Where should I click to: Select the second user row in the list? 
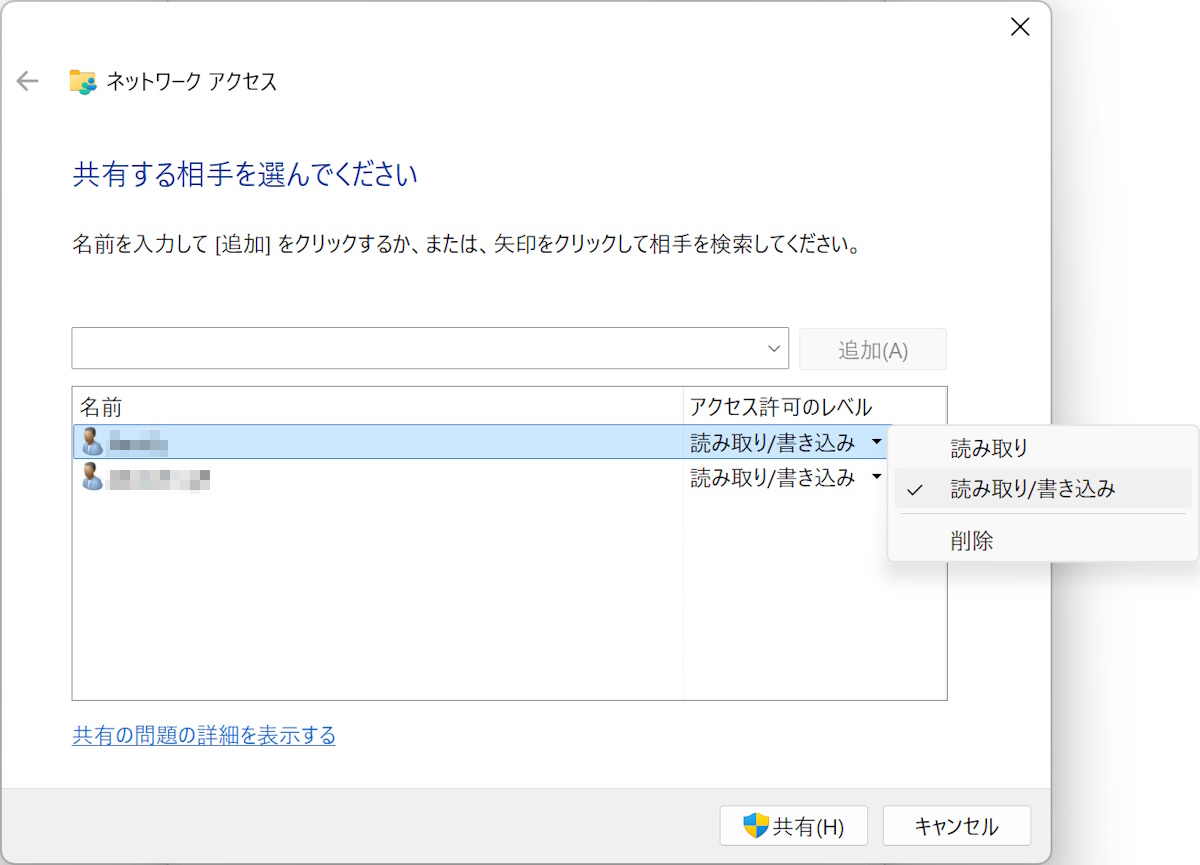[300, 477]
